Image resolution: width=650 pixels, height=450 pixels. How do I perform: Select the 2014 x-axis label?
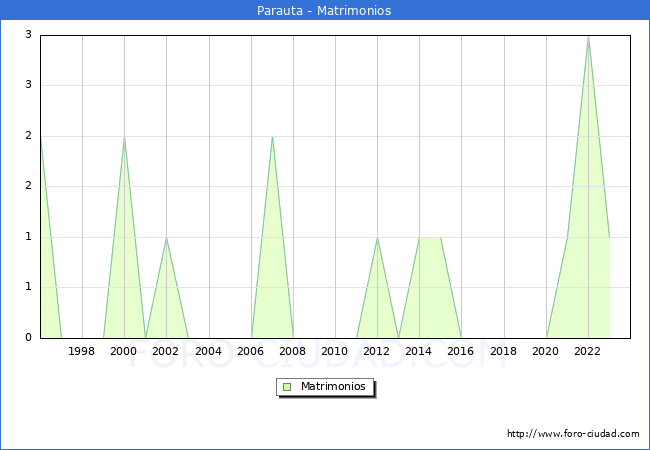point(419,351)
